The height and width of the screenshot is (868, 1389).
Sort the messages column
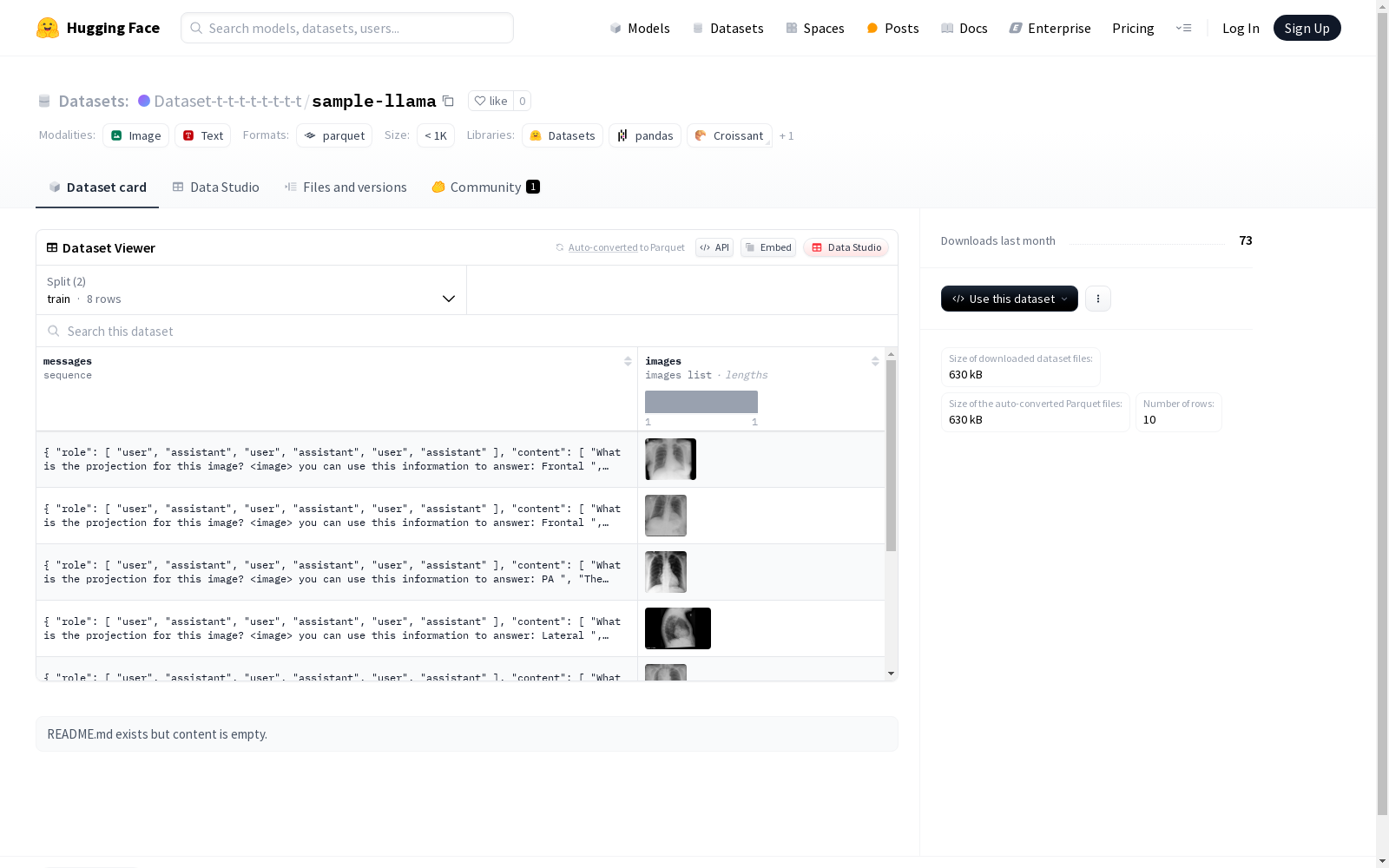click(x=628, y=361)
